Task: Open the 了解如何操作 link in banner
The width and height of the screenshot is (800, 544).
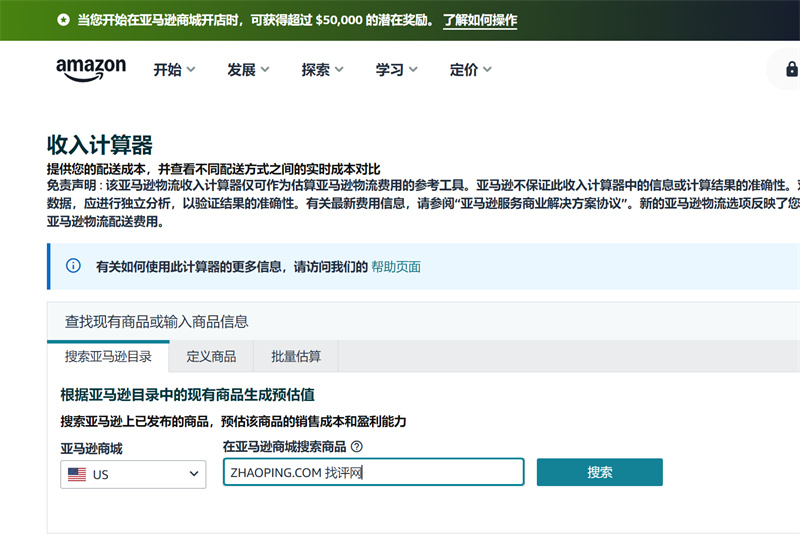Action: [x=480, y=20]
